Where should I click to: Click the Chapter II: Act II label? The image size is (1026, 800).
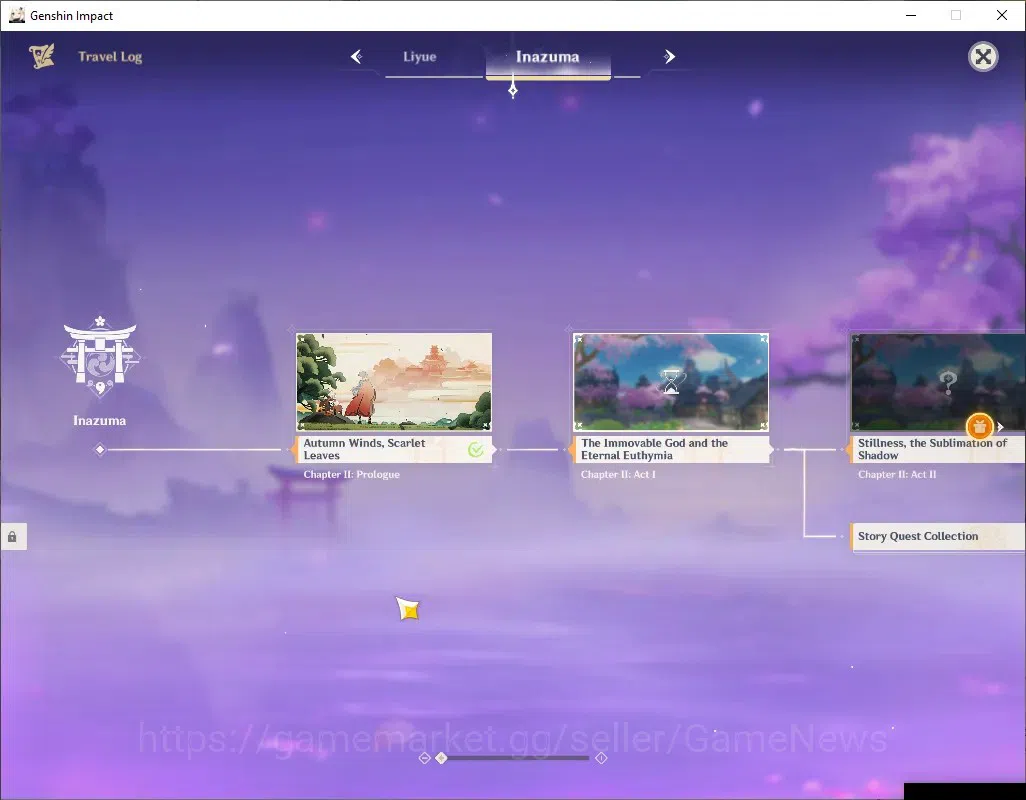pos(896,474)
